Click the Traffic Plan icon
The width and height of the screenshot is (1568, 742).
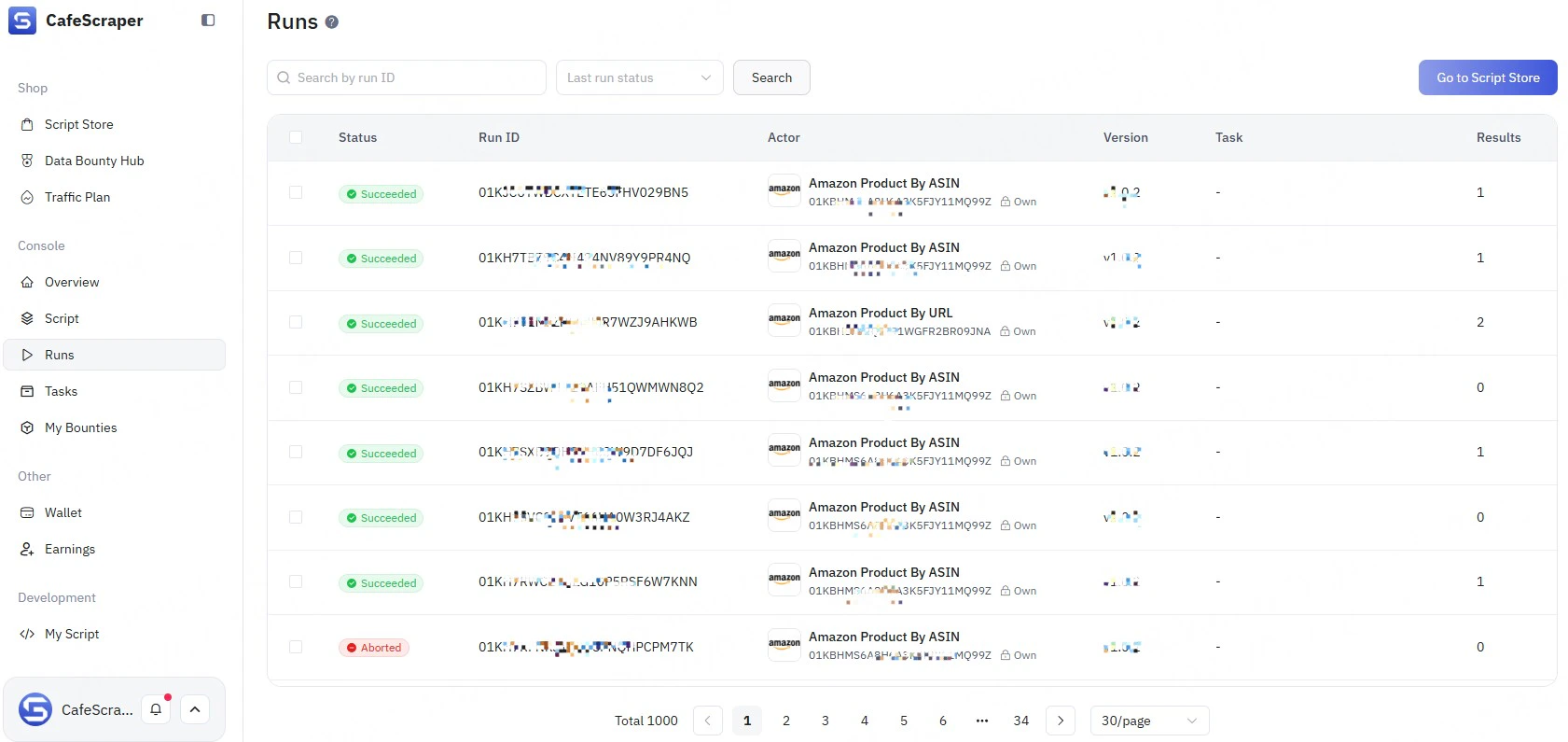(x=27, y=197)
